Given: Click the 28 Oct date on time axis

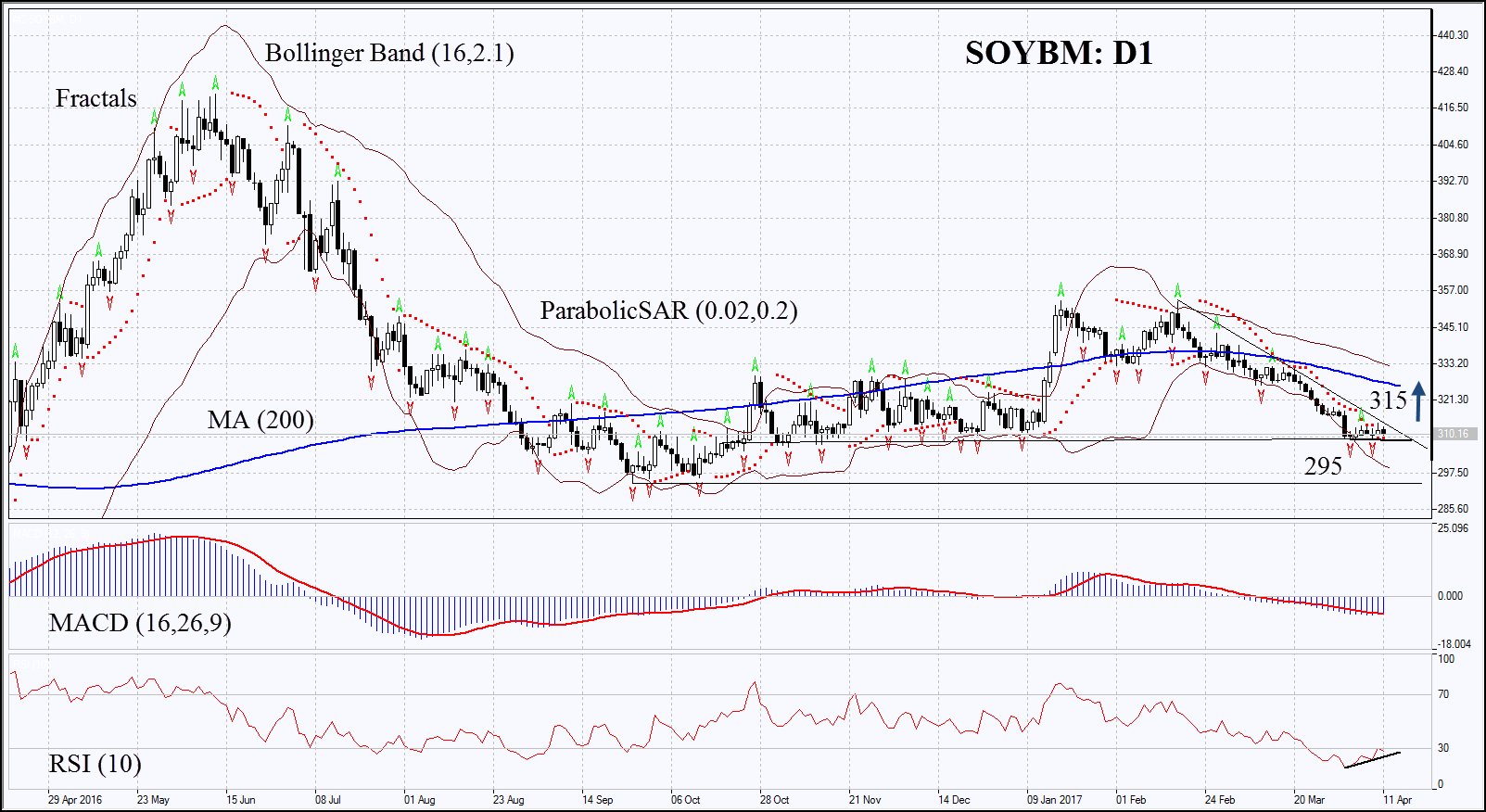Looking at the screenshot, I should (x=774, y=799).
